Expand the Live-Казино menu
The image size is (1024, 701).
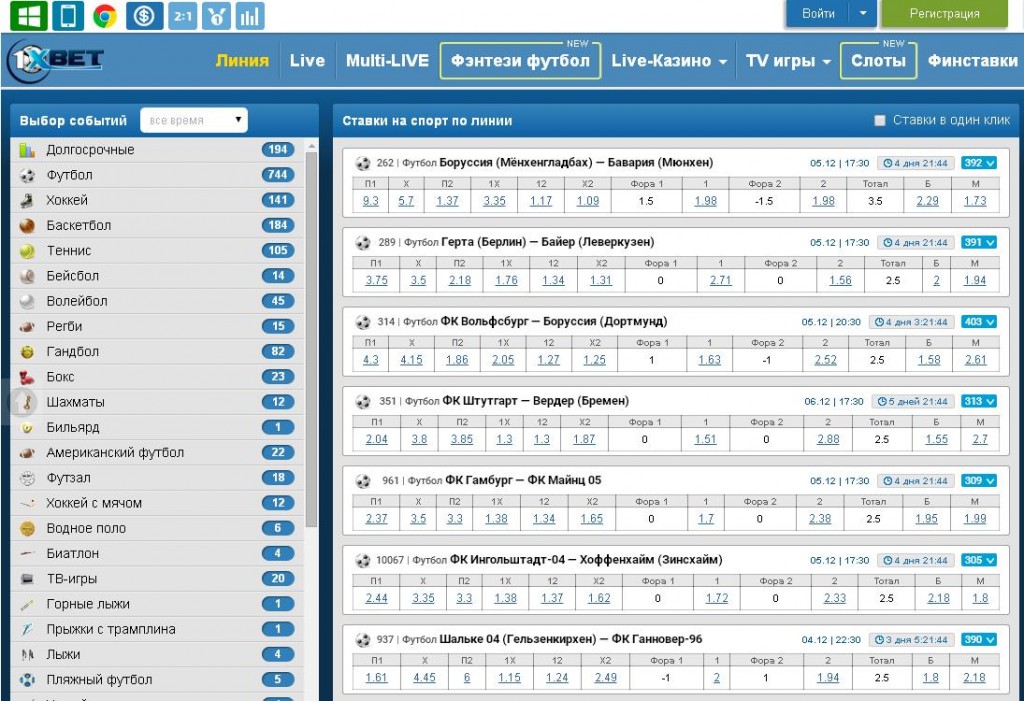click(x=669, y=61)
